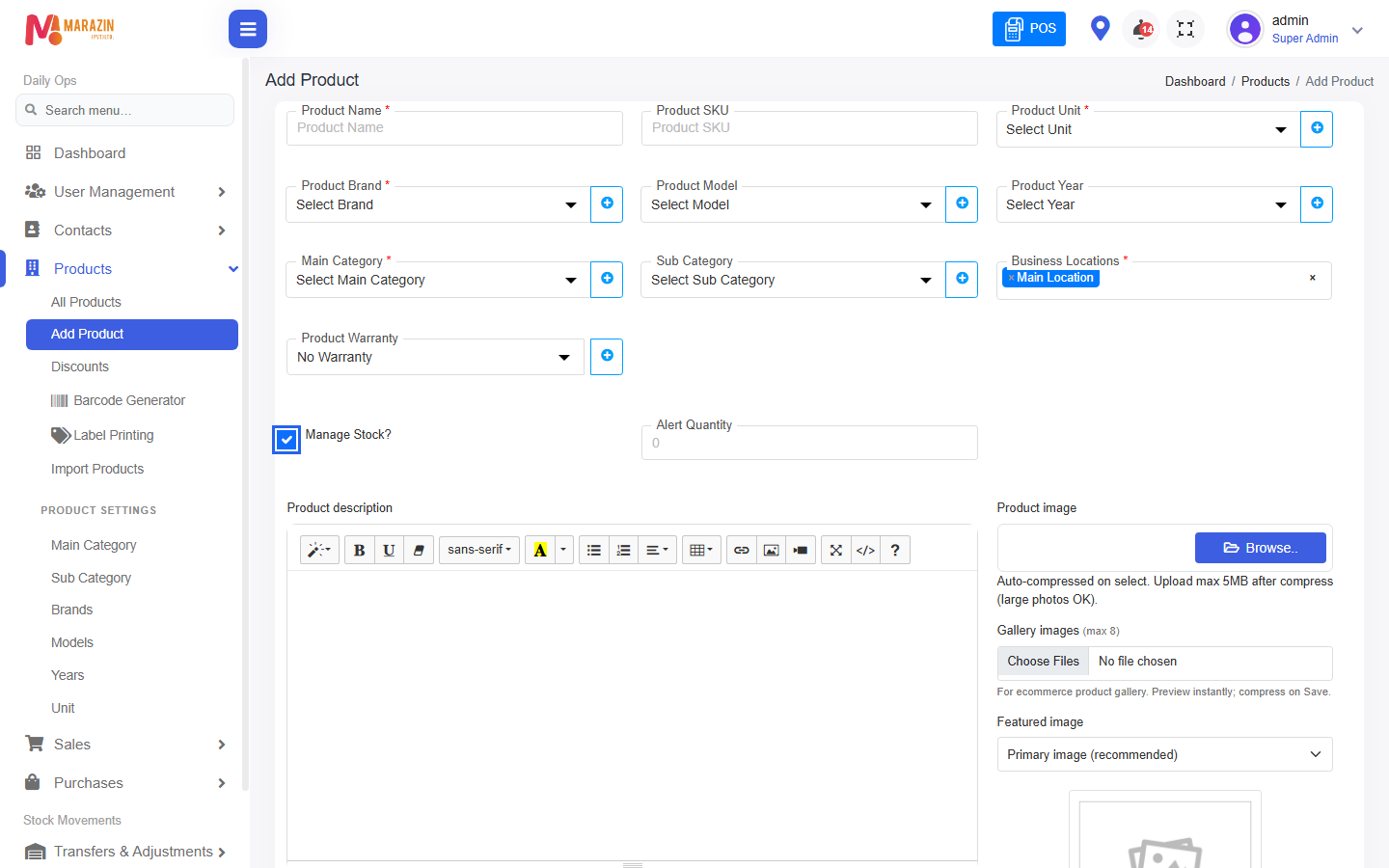Image resolution: width=1389 pixels, height=868 pixels.
Task: Insert a picture in the description editor
Action: pyautogui.click(x=772, y=550)
